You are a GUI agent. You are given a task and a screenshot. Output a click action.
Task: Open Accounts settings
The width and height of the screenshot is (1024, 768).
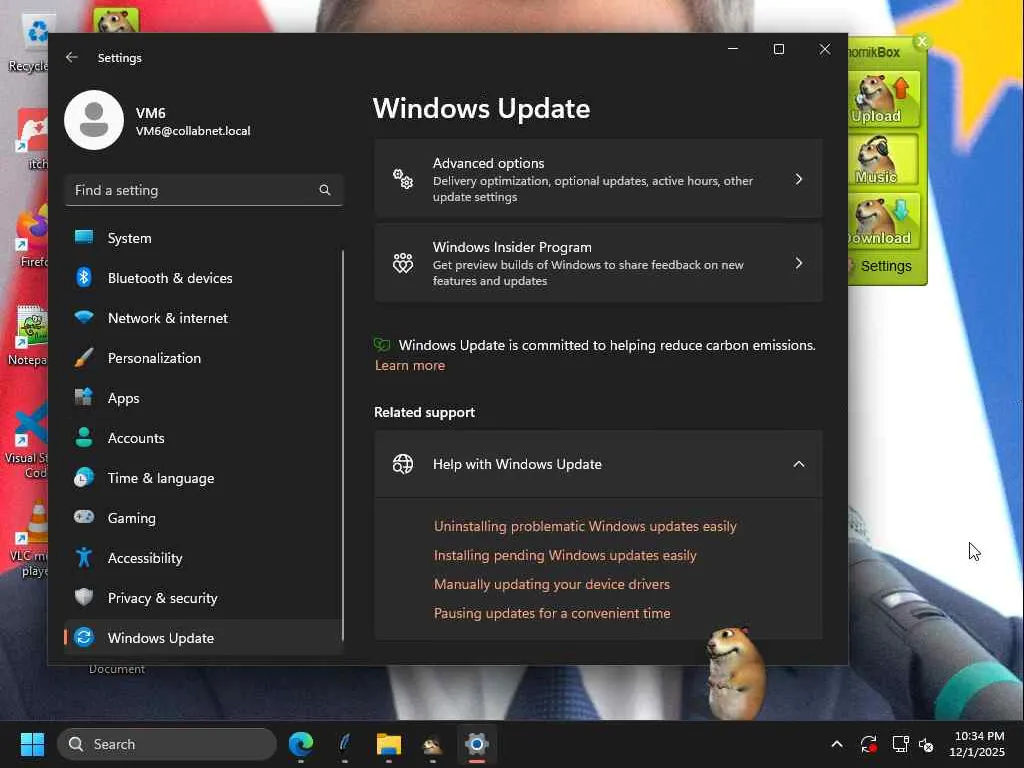tap(204, 438)
